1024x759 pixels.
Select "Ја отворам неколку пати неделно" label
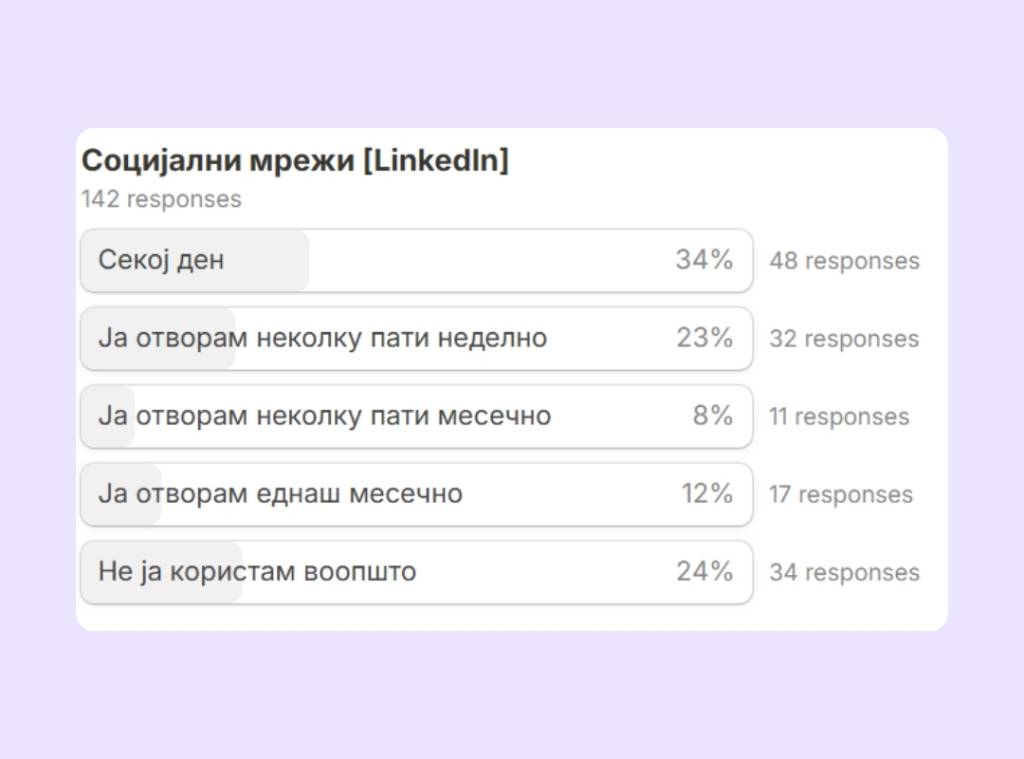322,338
